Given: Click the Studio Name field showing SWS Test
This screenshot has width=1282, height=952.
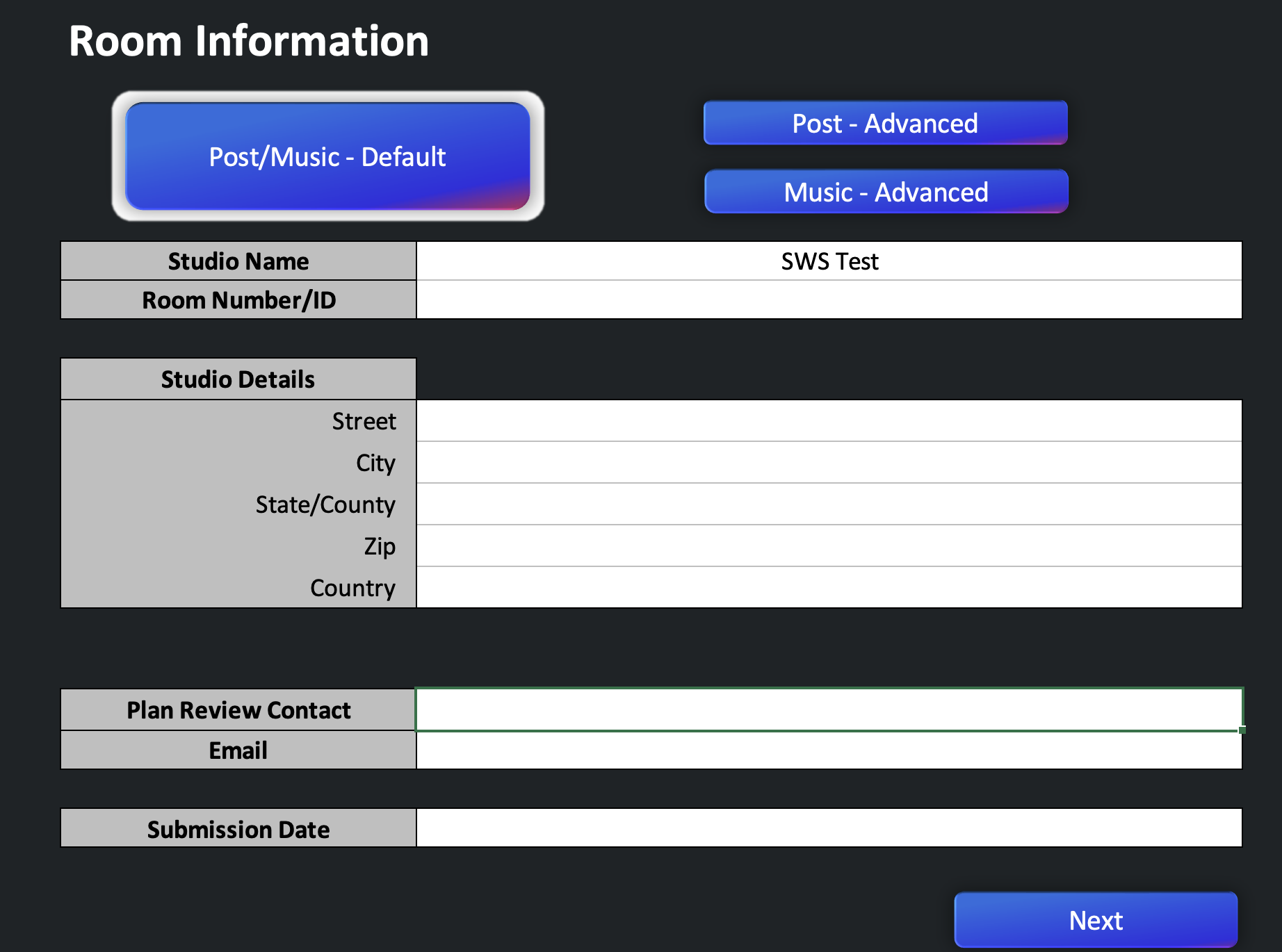Looking at the screenshot, I should (829, 261).
